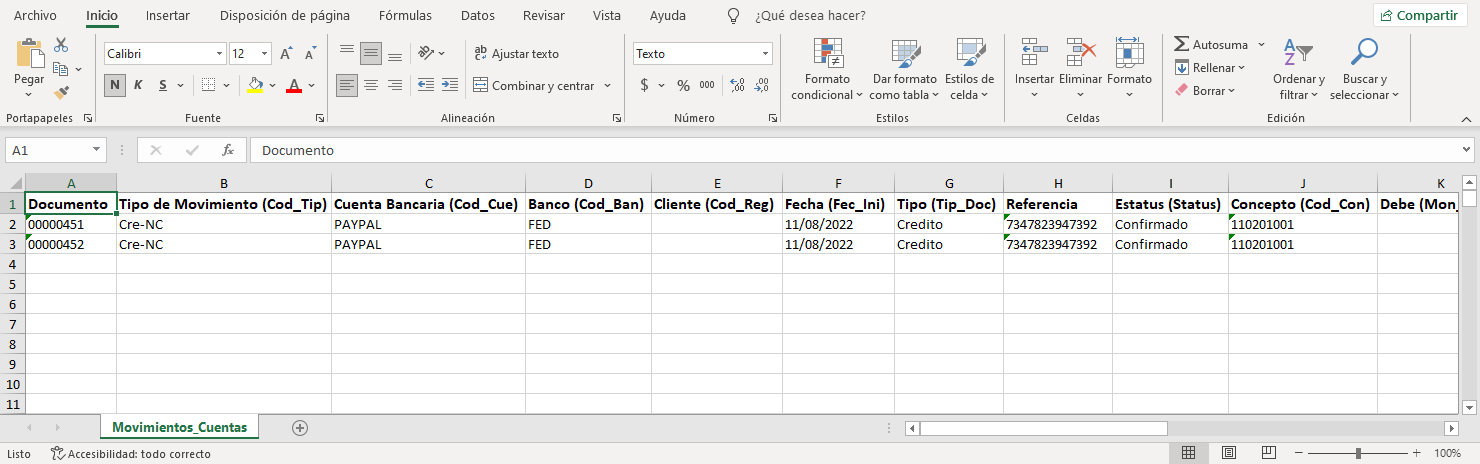Toggle Ajustar texto wrap setting

point(516,54)
